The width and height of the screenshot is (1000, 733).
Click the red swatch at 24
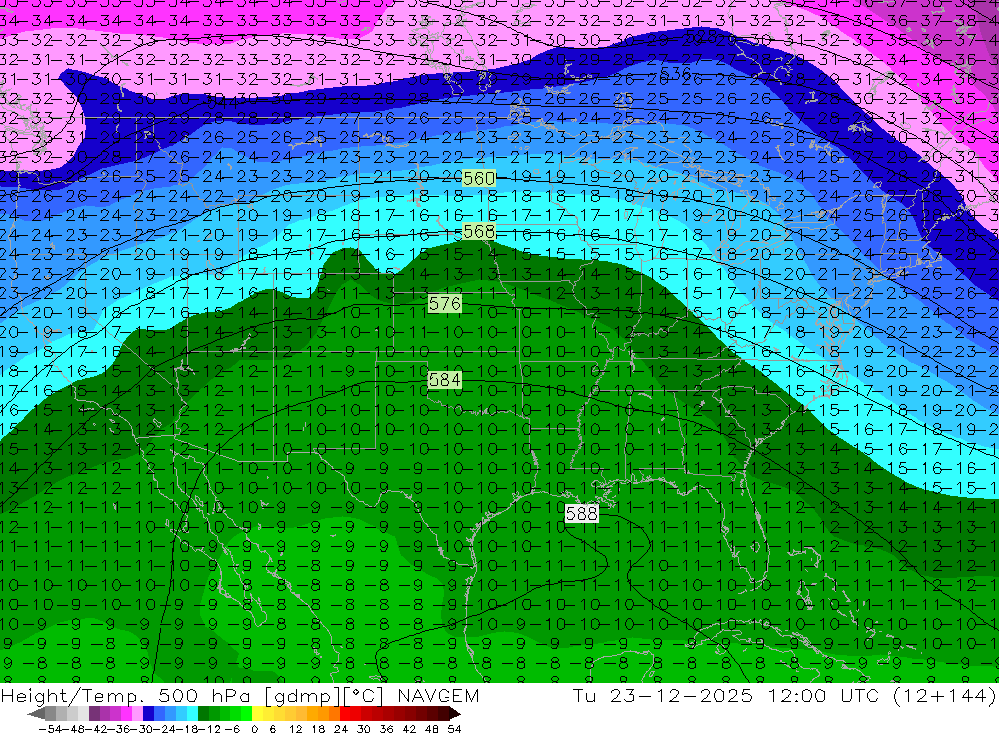pyautogui.click(x=346, y=714)
